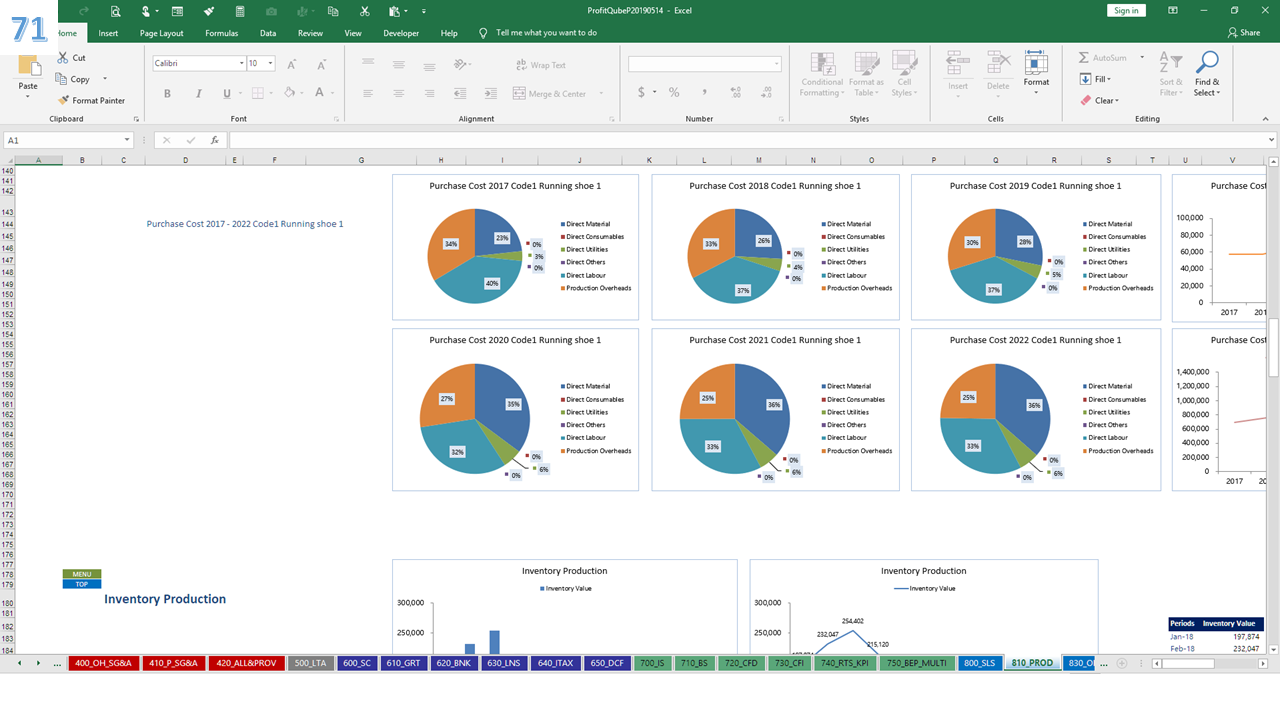This screenshot has width=1280, height=720.
Task: Open the Name Box dropdown arrow
Action: [127, 141]
